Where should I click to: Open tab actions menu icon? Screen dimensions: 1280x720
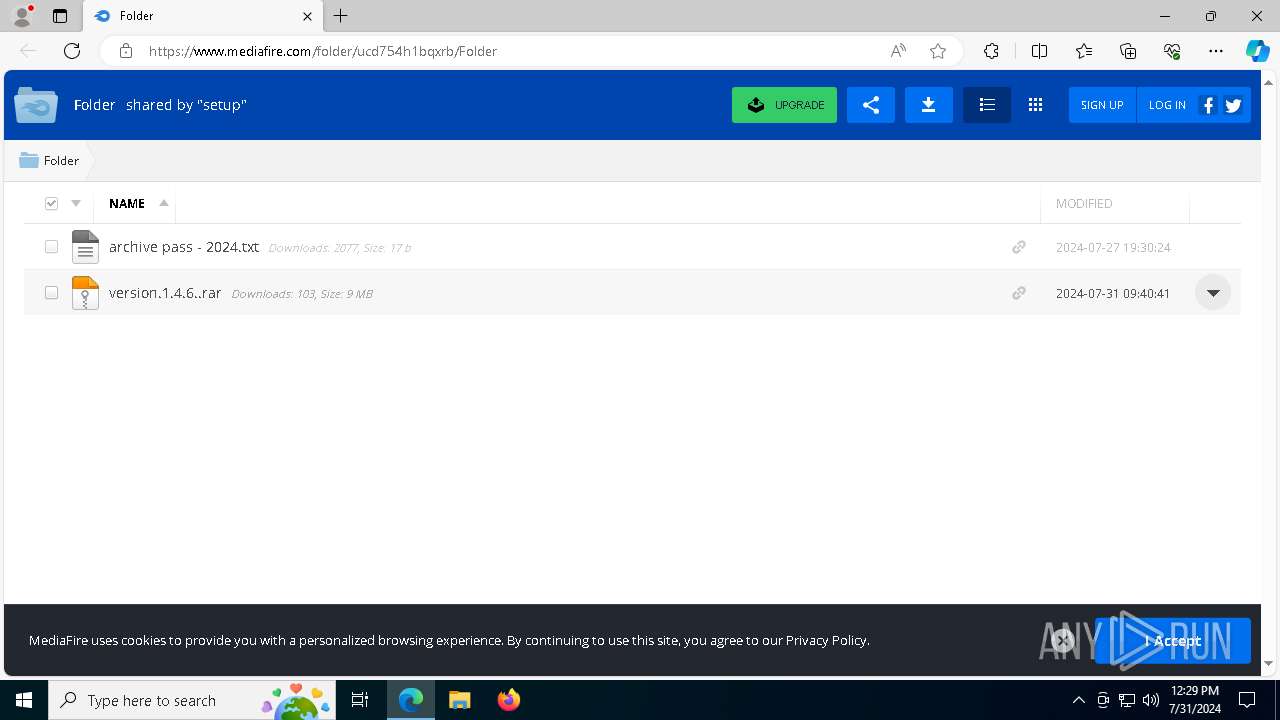click(x=60, y=16)
